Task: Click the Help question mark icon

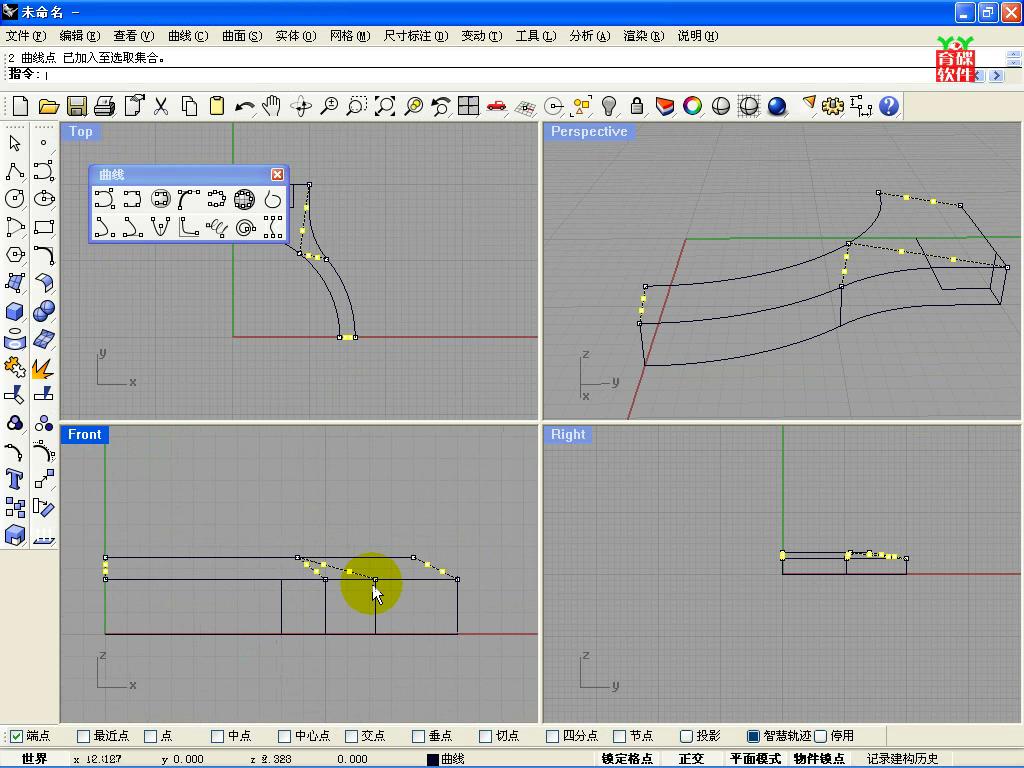Action: (x=889, y=105)
